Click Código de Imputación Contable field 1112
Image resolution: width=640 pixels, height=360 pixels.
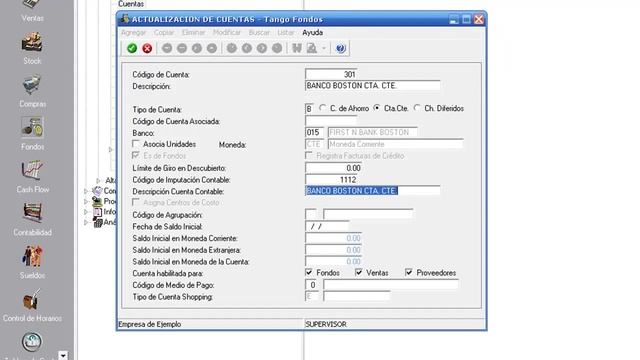coord(331,180)
